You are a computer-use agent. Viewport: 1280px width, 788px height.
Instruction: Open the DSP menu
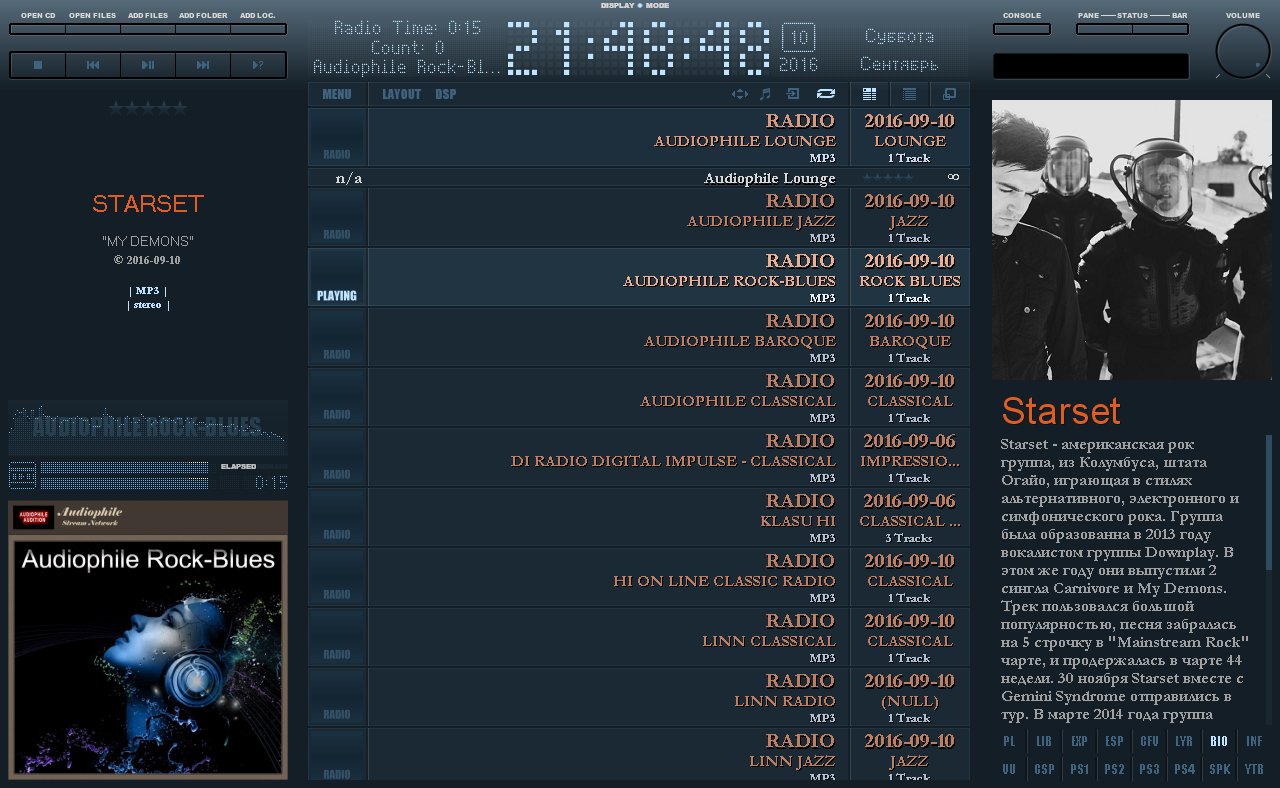click(x=445, y=94)
